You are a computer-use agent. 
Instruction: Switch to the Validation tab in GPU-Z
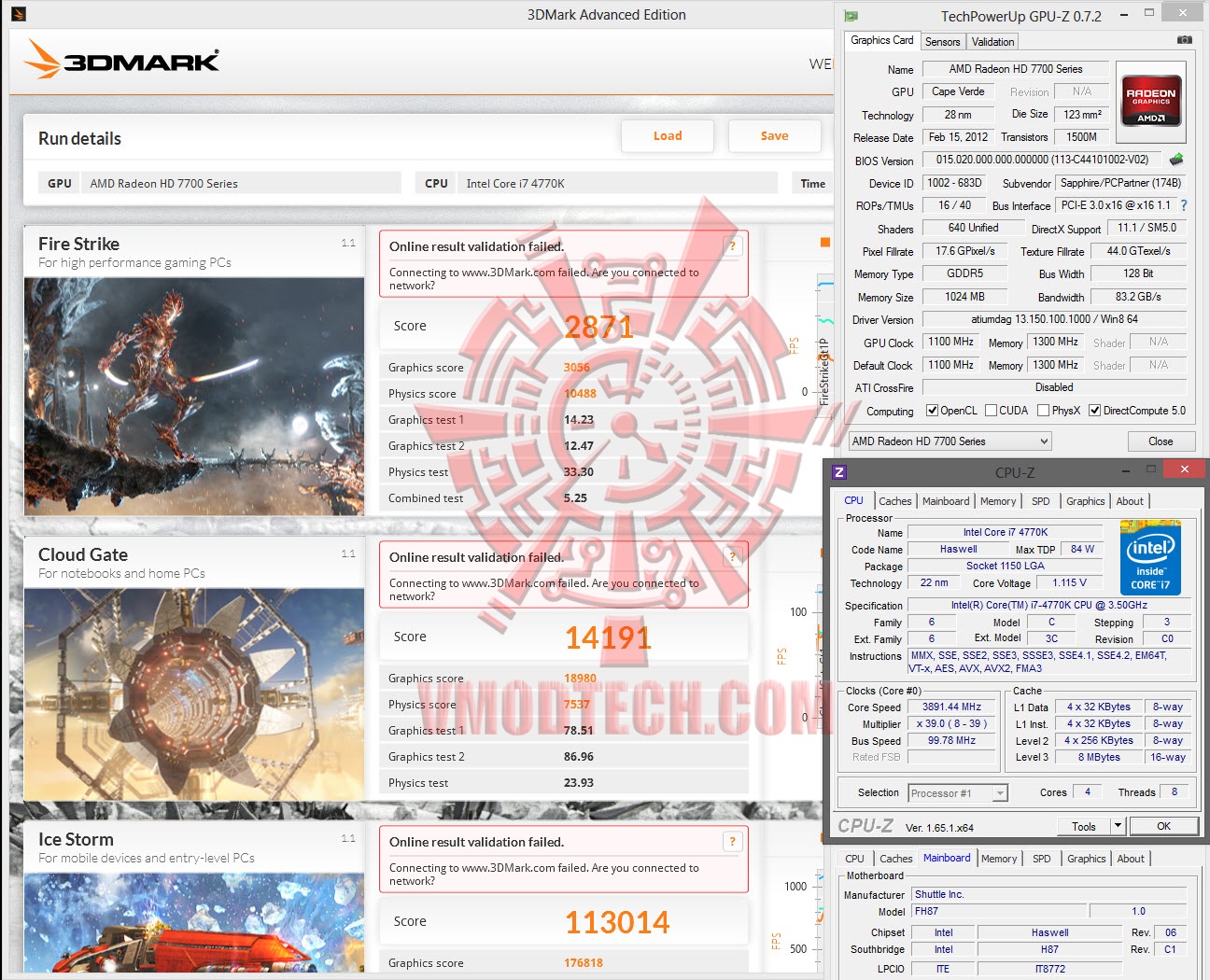point(992,42)
